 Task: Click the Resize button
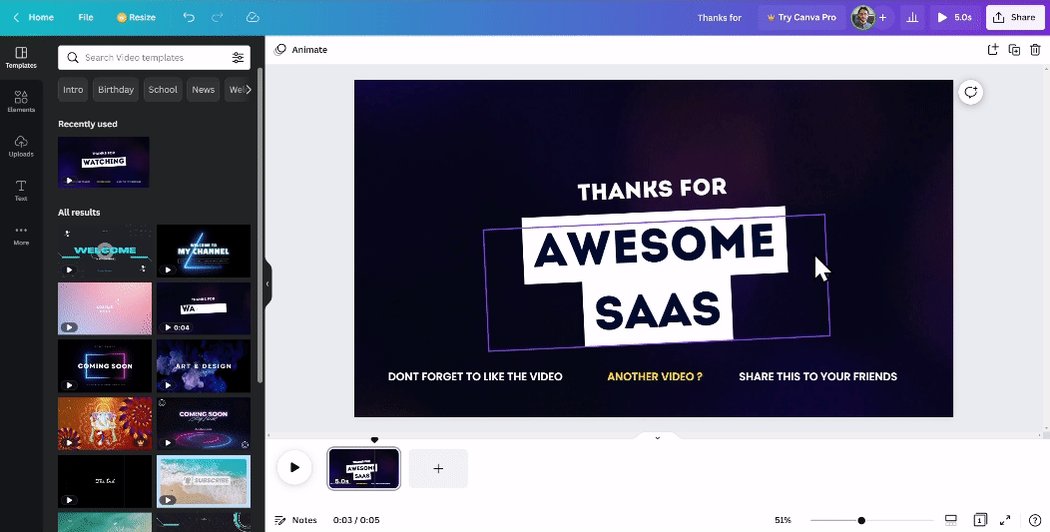coord(136,17)
